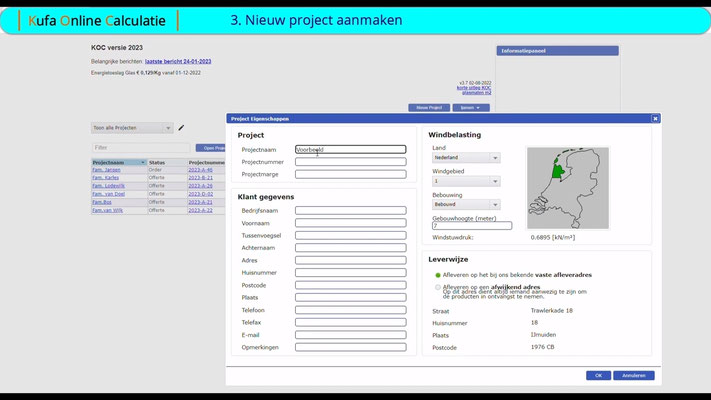Click the Bedrijfsnaam input field
711x400 pixels.
(x=351, y=210)
